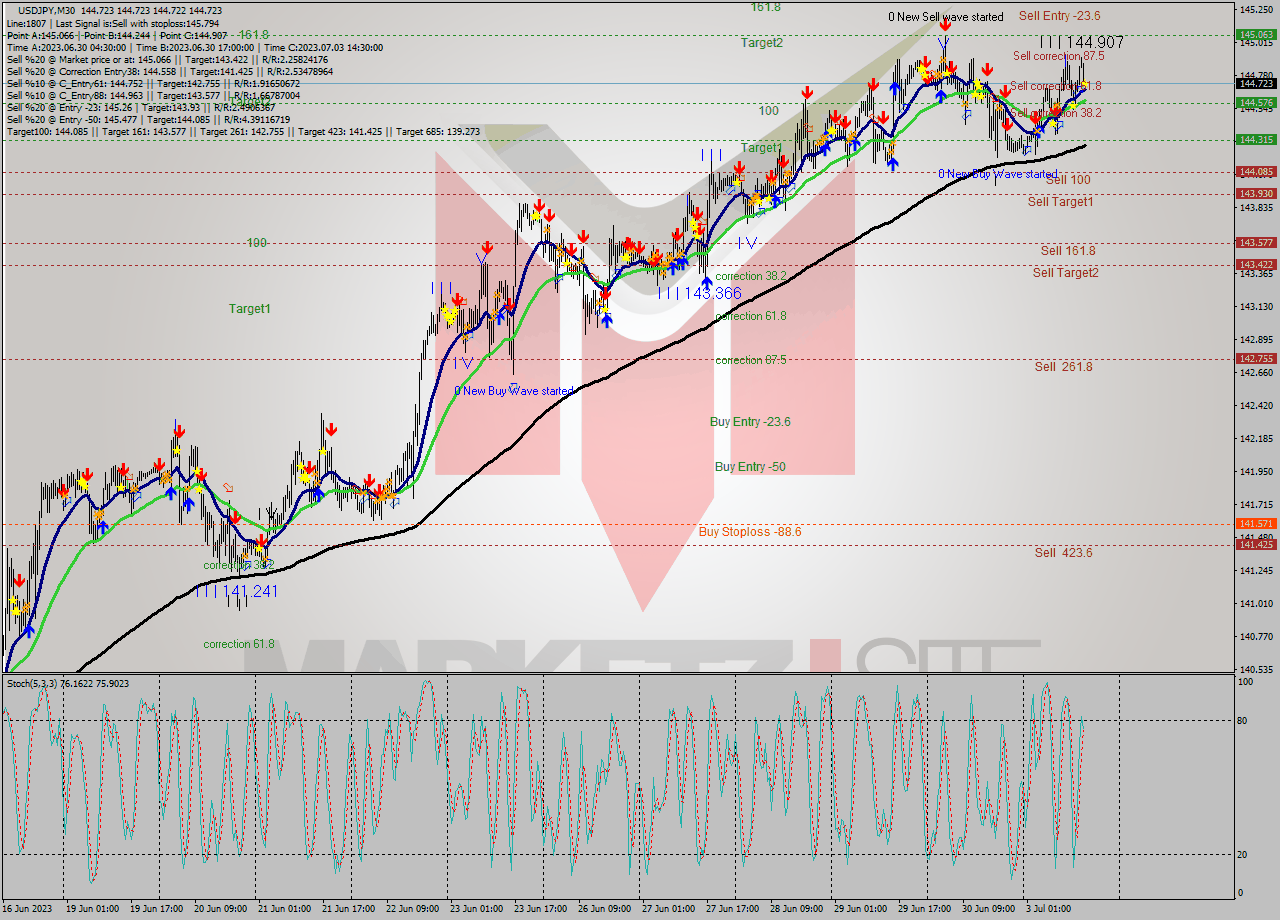Click the green 144.315 price tag
Image resolution: width=1280 pixels, height=920 pixels.
pos(1256,139)
